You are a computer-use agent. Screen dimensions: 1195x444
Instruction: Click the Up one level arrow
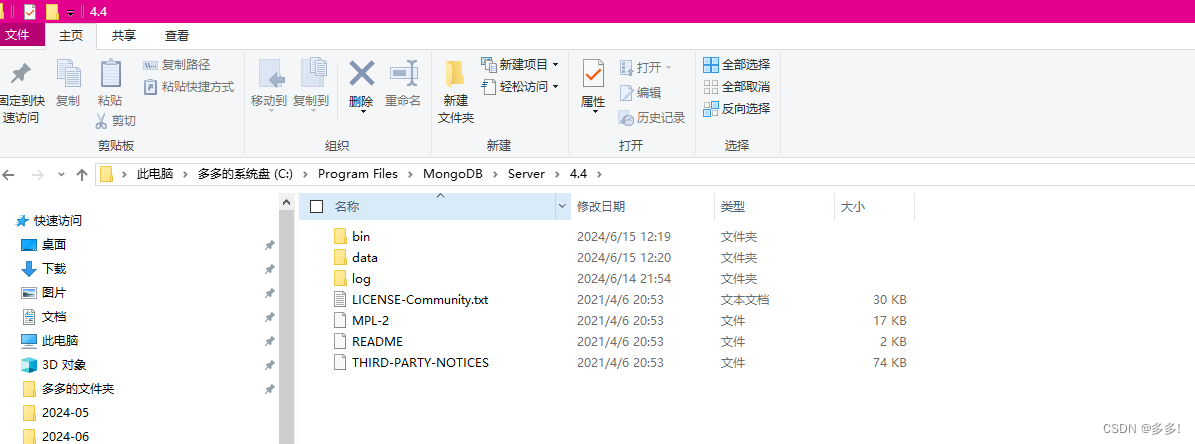point(82,174)
